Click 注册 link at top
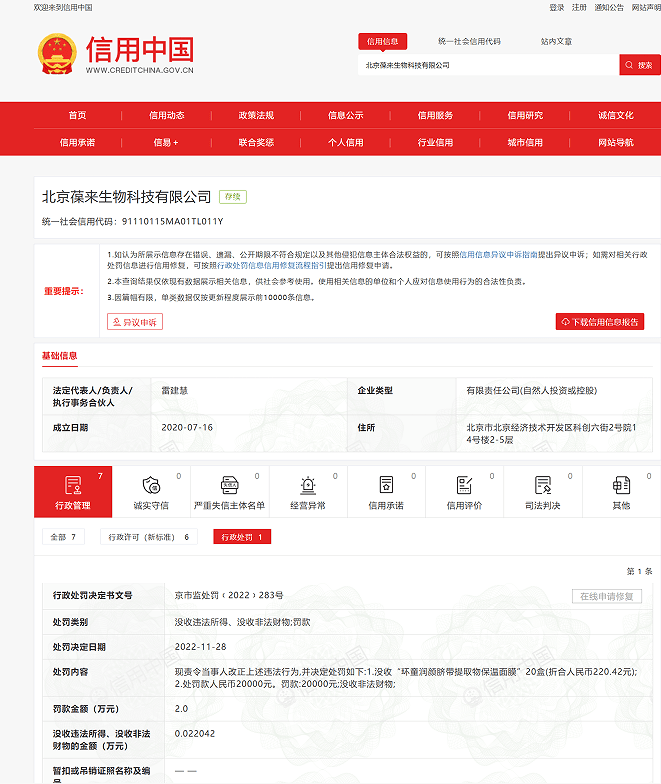This screenshot has height=784, width=661. pyautogui.click(x=579, y=8)
